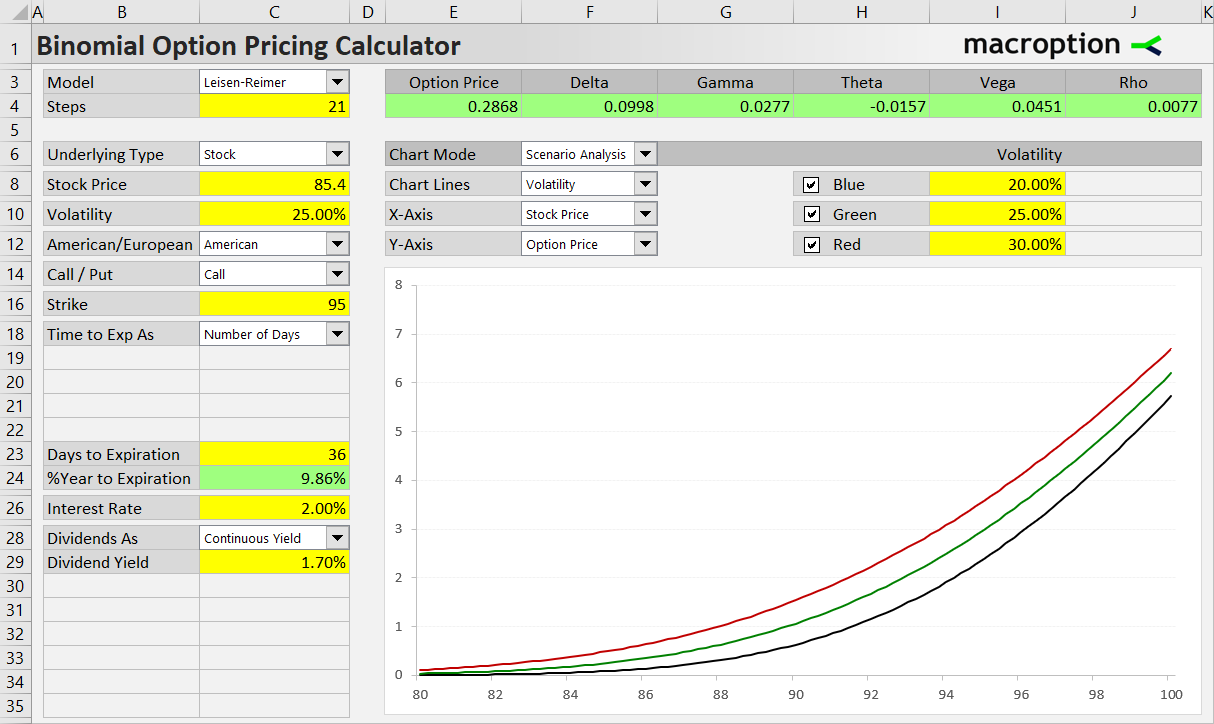
Task: Click the Dividend Yield label cell
Action: [121, 562]
